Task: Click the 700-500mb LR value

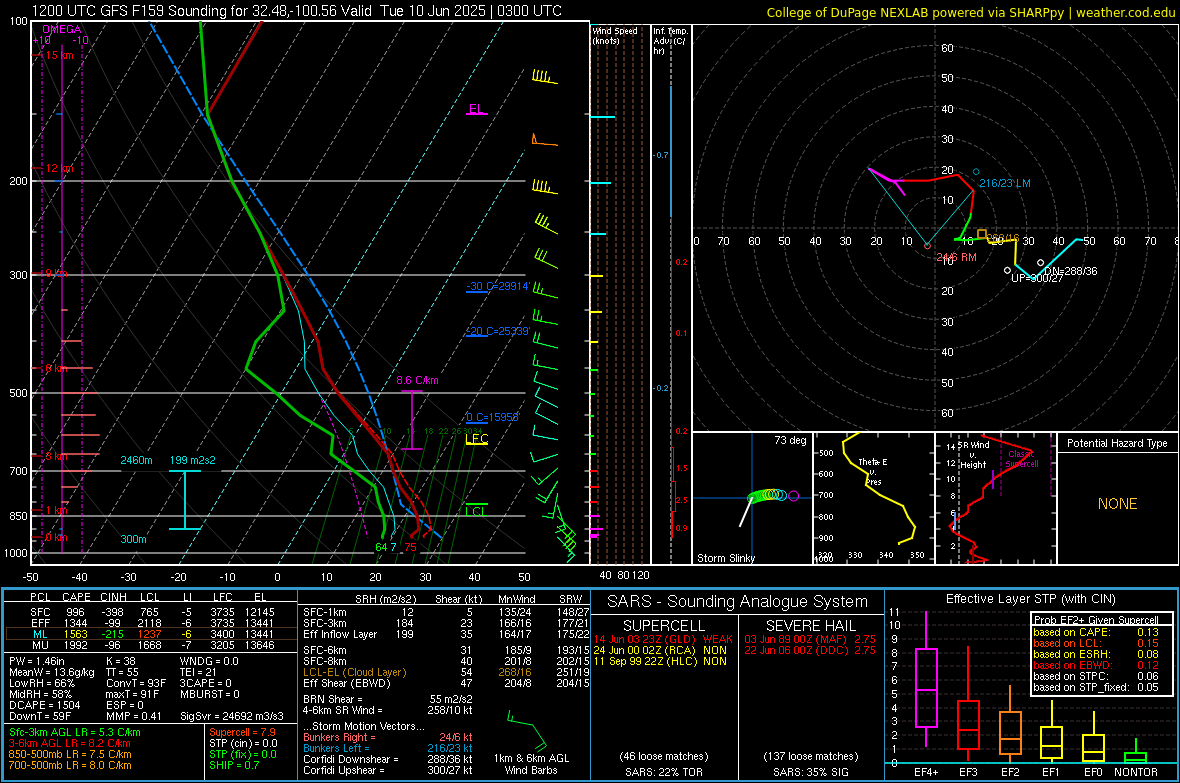Action: [70, 765]
